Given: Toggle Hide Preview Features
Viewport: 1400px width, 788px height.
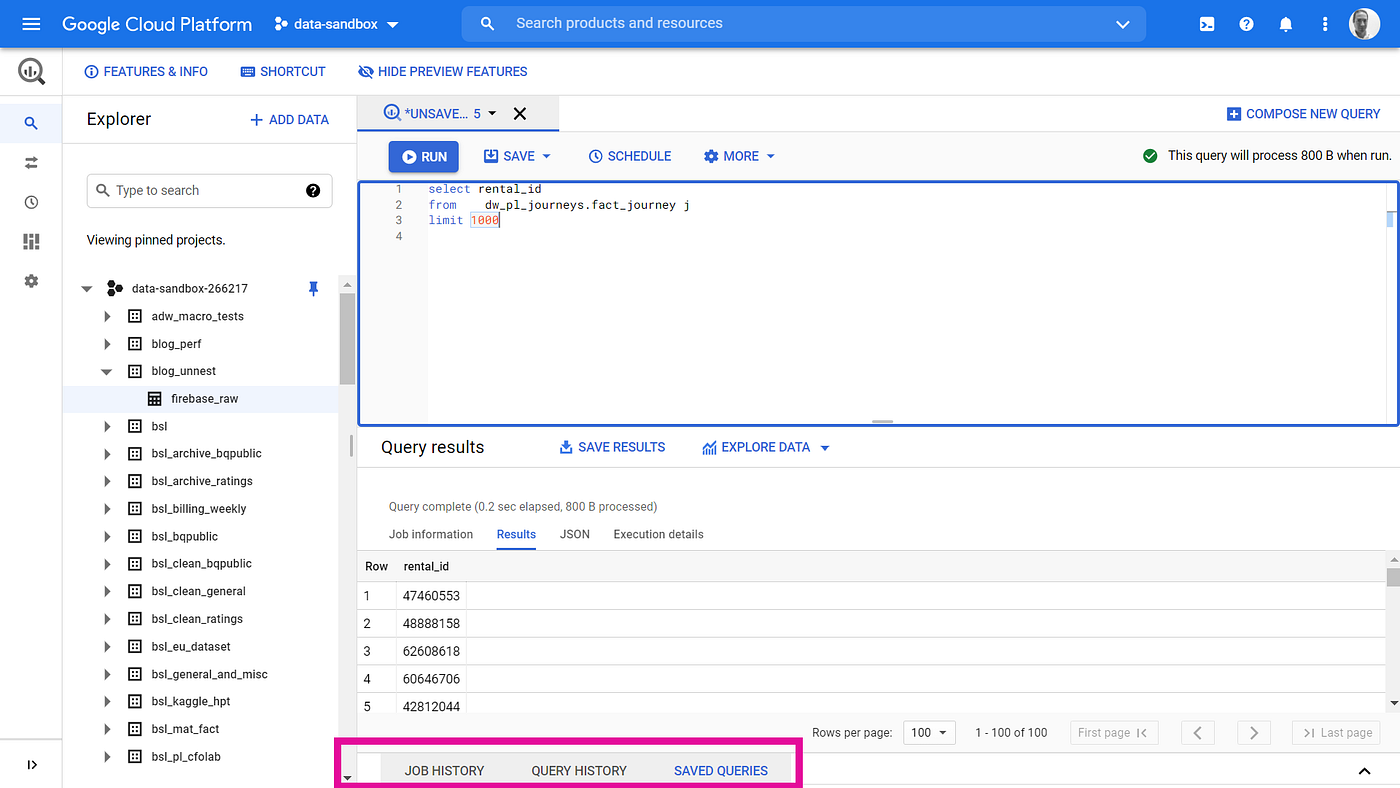Looking at the screenshot, I should [x=442, y=71].
